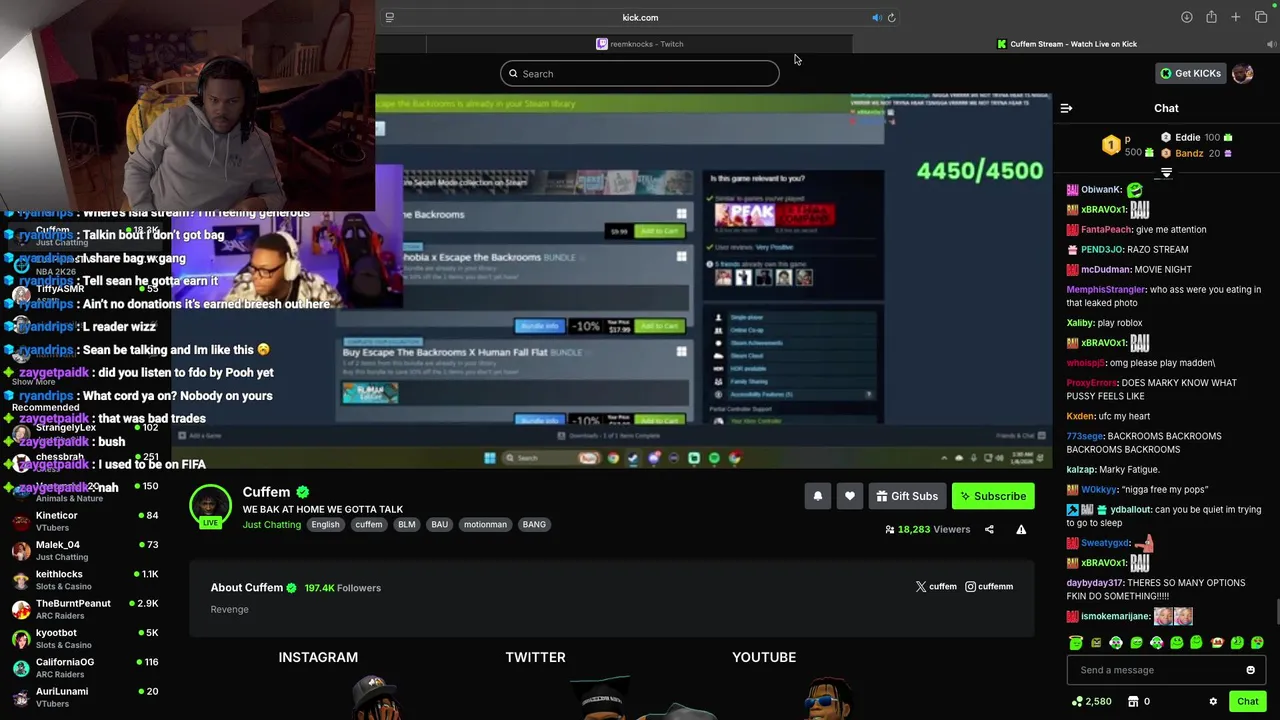Screen dimensions: 1280x720
Task: Open TheBurntPeanut channel in sidebar
Action: click(x=85, y=609)
